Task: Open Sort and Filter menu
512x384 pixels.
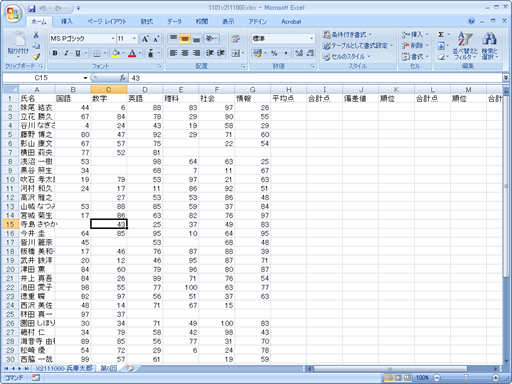Action: tap(465, 46)
